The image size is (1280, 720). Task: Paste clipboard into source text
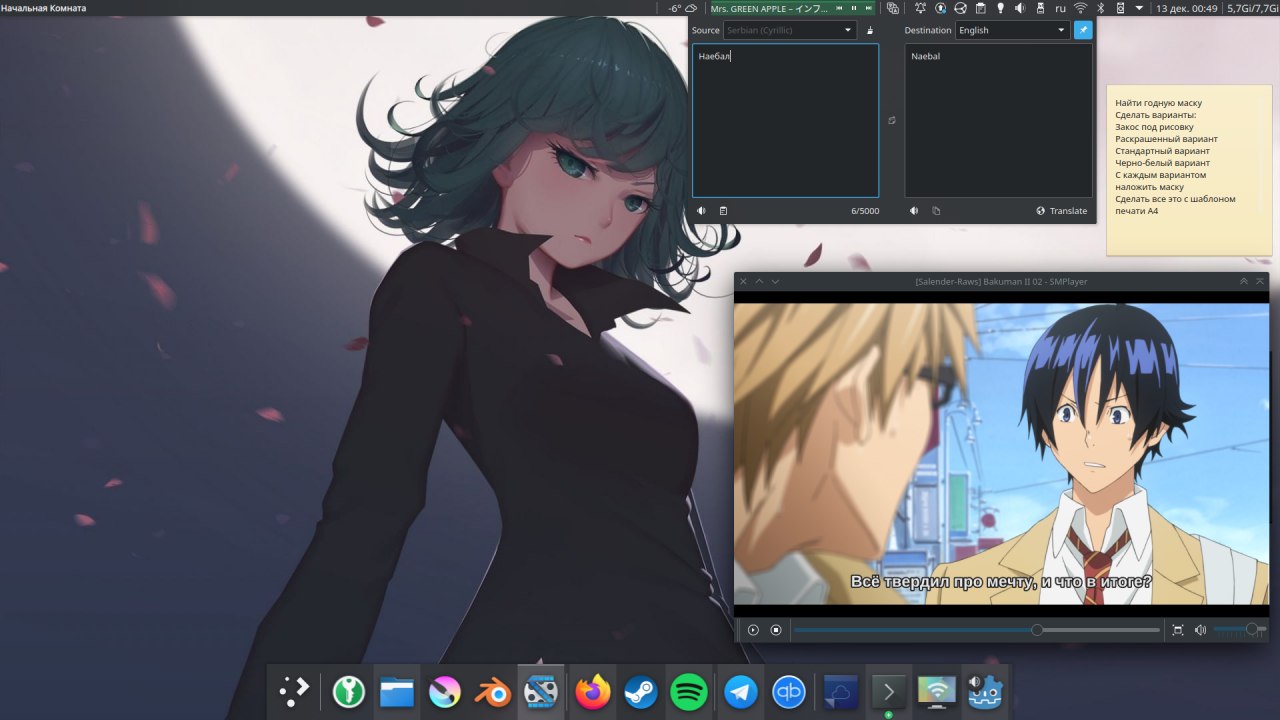pos(723,211)
